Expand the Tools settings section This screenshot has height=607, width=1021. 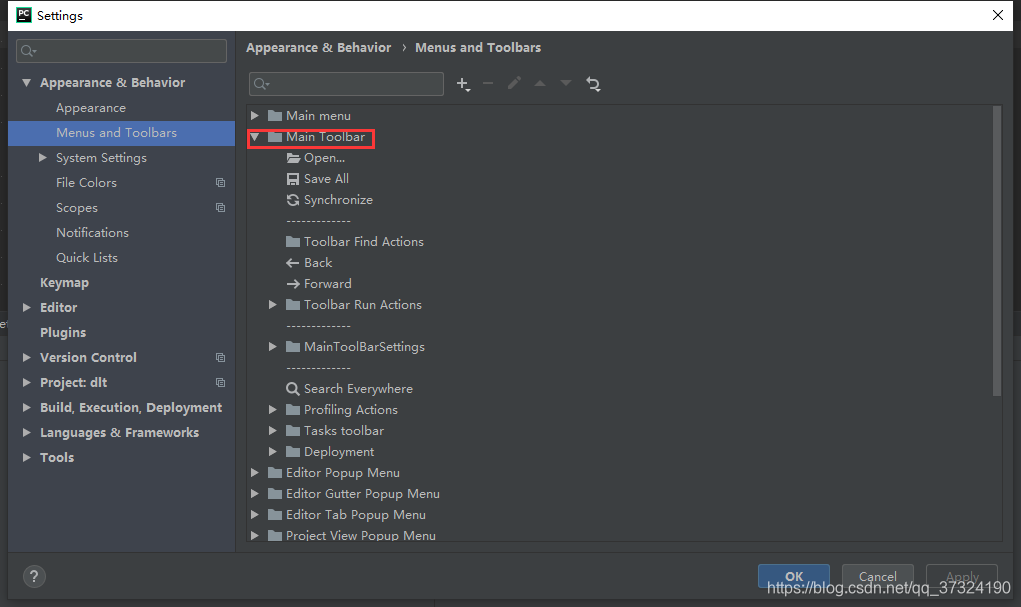[27, 457]
